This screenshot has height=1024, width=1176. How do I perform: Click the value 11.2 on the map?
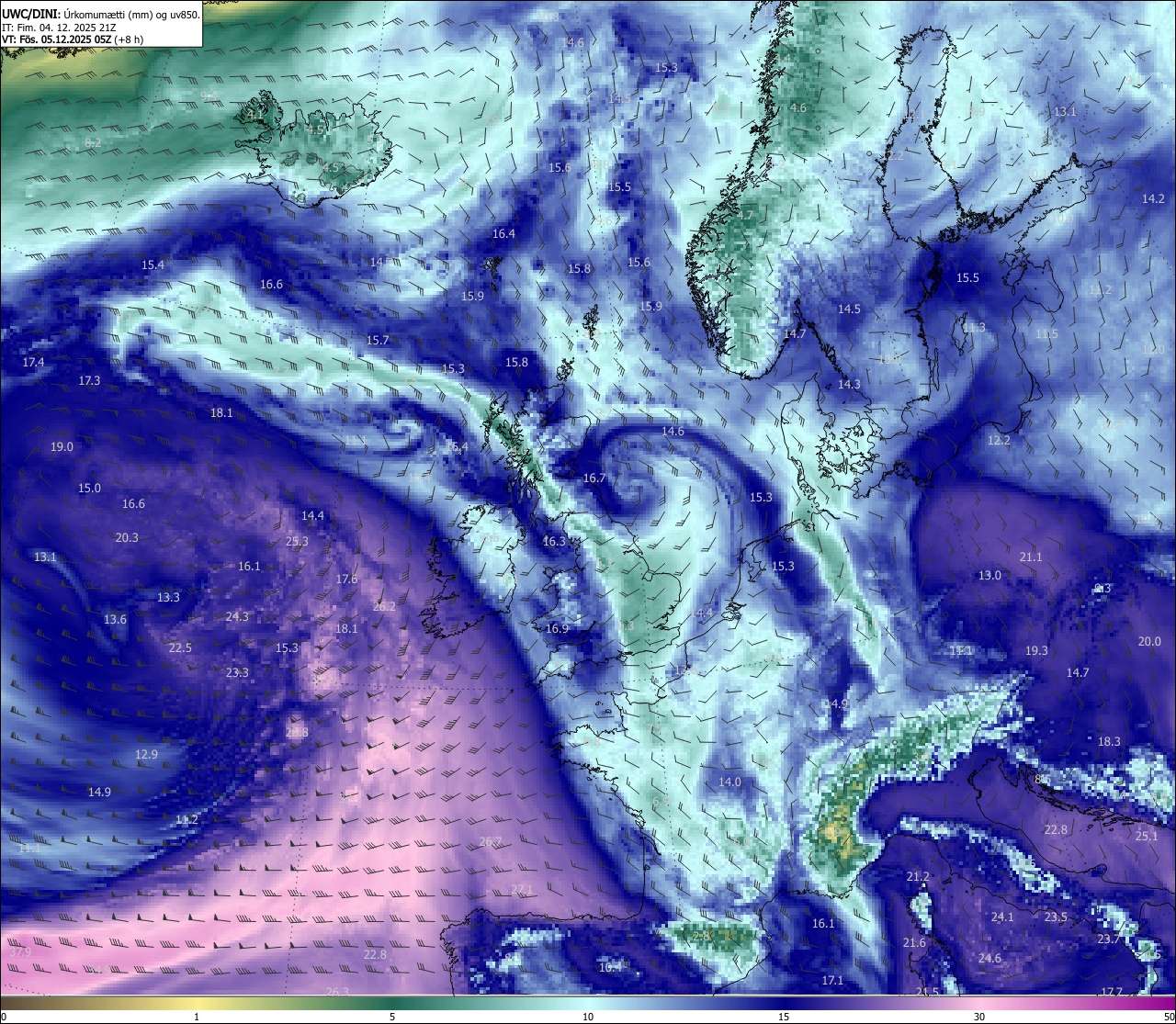tap(187, 819)
